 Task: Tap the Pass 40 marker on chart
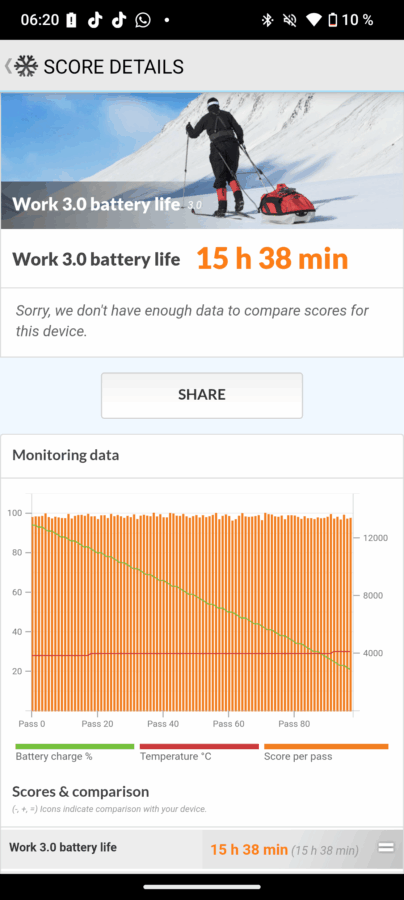tap(163, 724)
